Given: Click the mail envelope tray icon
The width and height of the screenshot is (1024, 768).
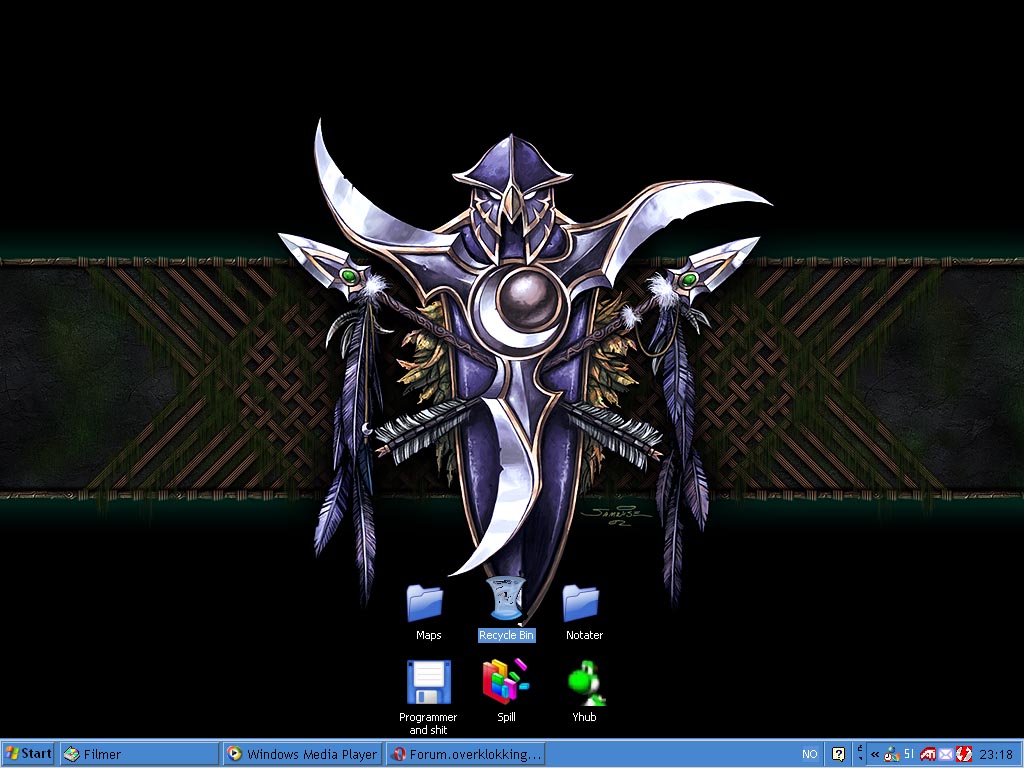Looking at the screenshot, I should pyautogui.click(x=946, y=754).
